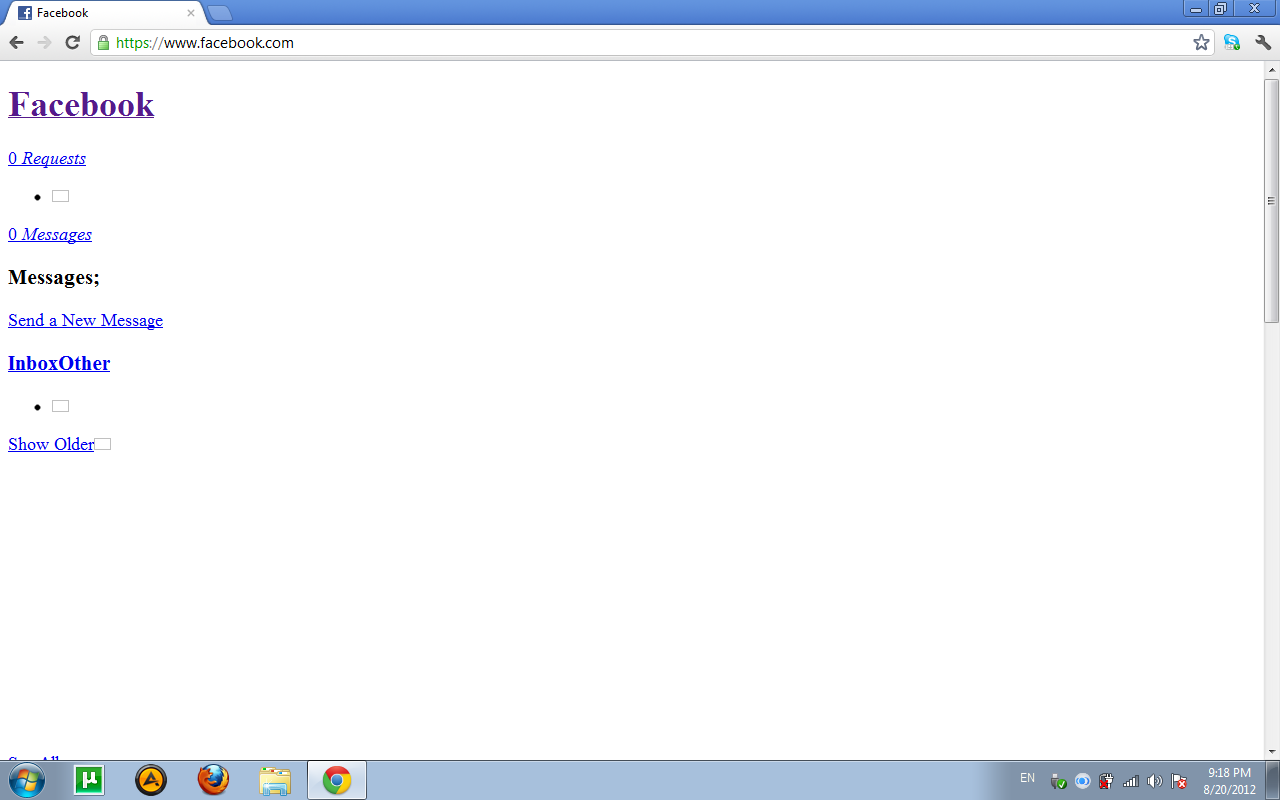Viewport: 1280px width, 800px height.
Task: Click the Chrome taskbar button
Action: (337, 780)
